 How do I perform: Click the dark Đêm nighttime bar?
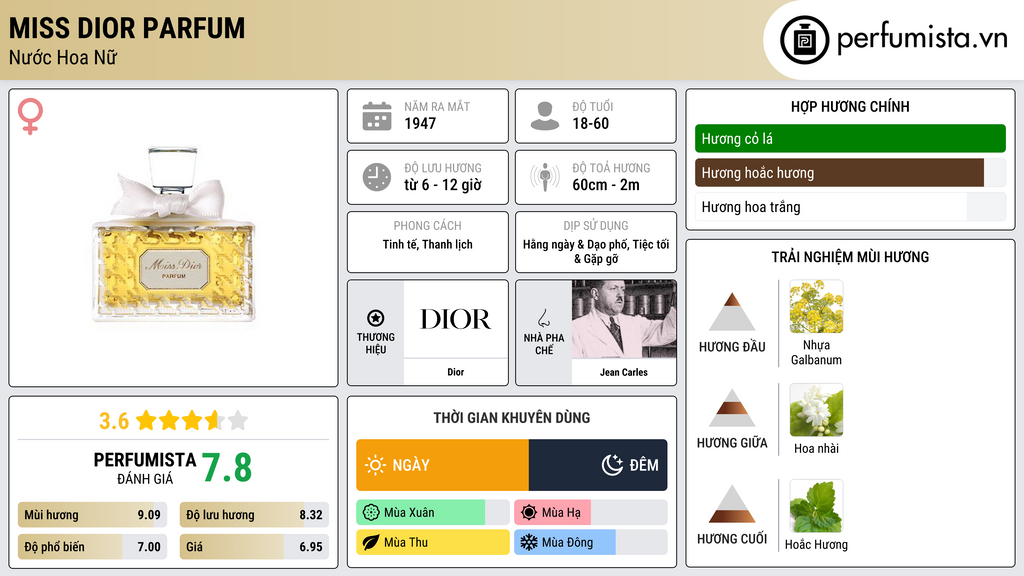pos(598,465)
